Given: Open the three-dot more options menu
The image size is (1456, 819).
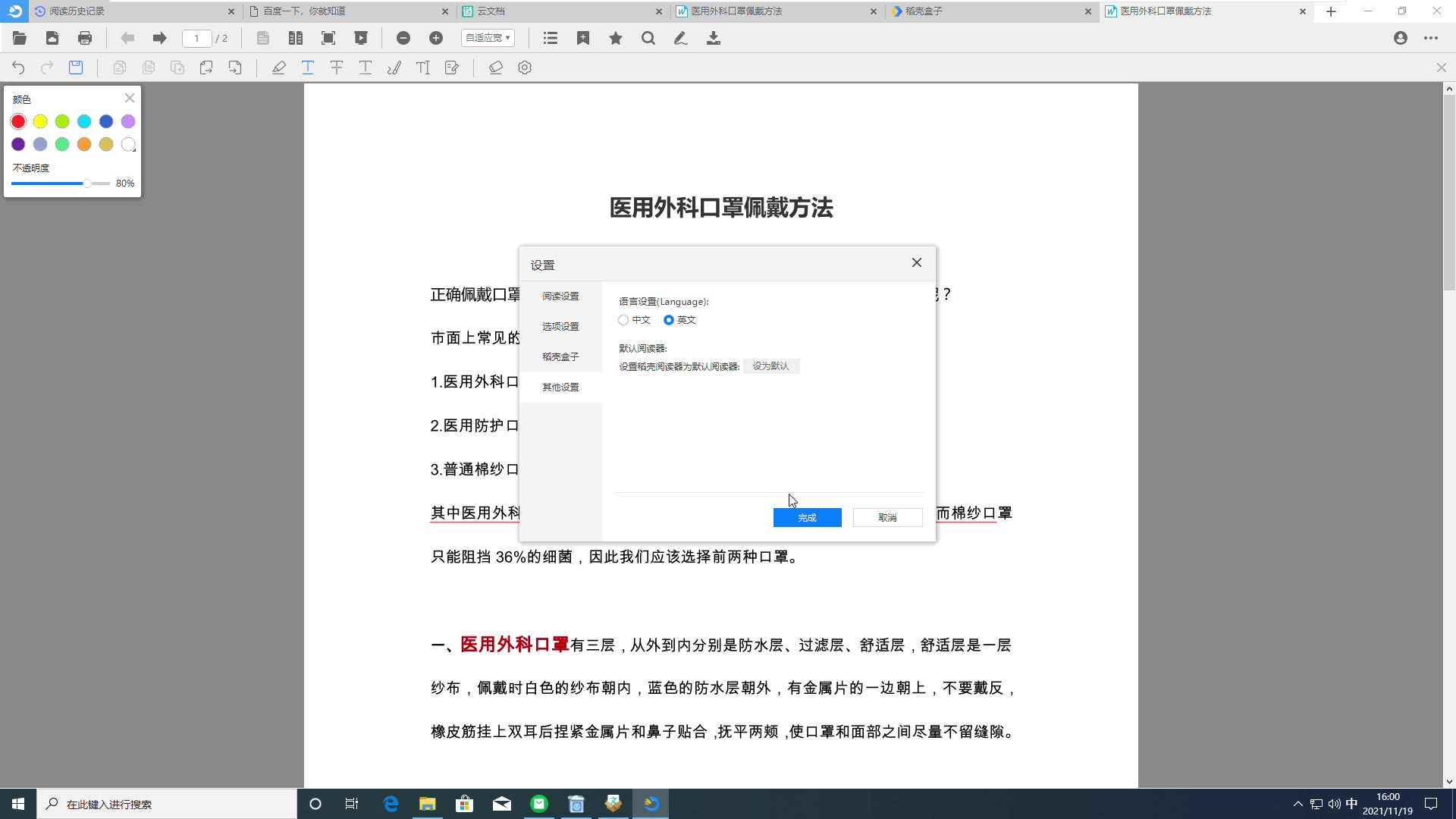Looking at the screenshot, I should click(x=1431, y=38).
